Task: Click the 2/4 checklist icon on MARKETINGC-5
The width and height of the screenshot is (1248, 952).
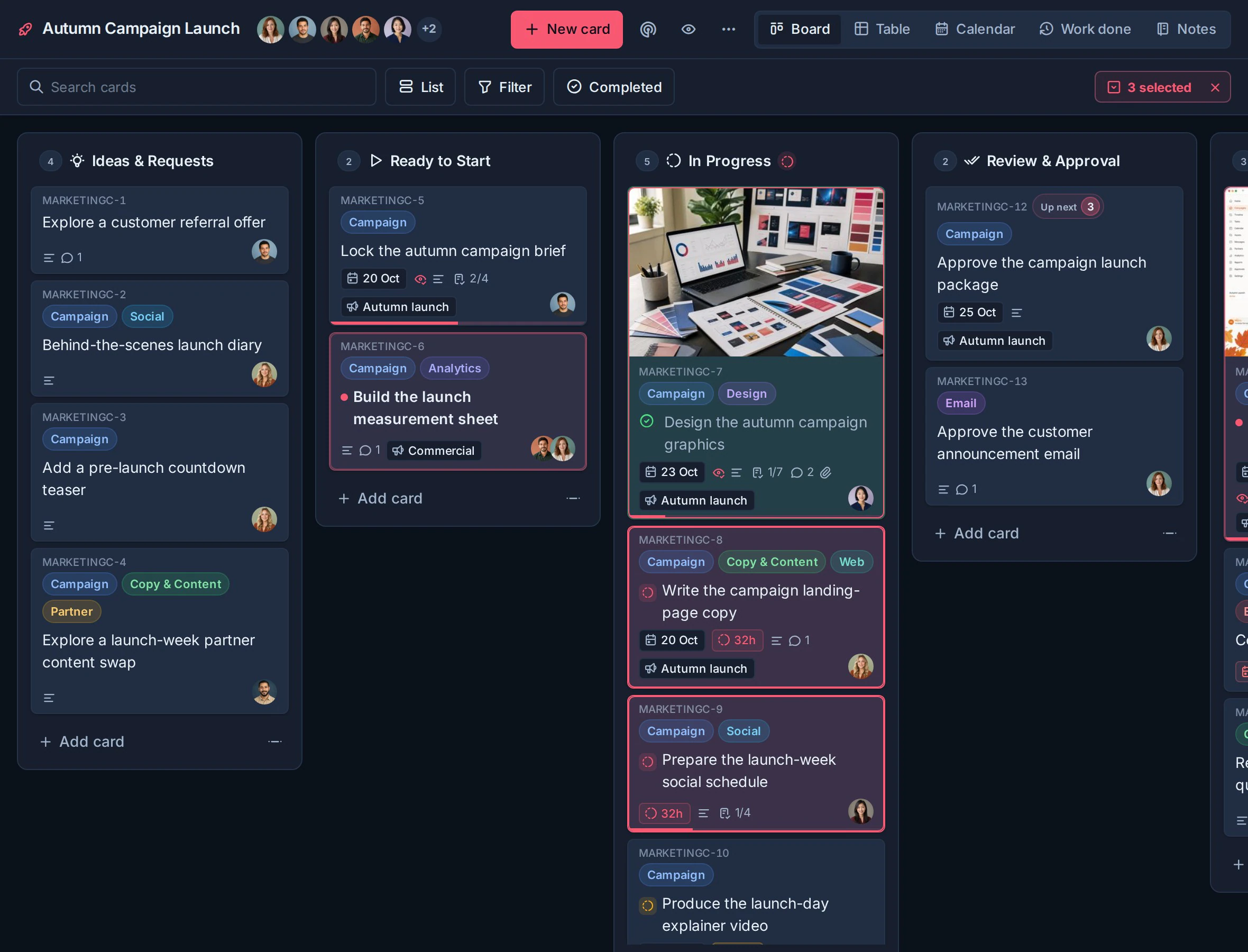Action: 460,279
